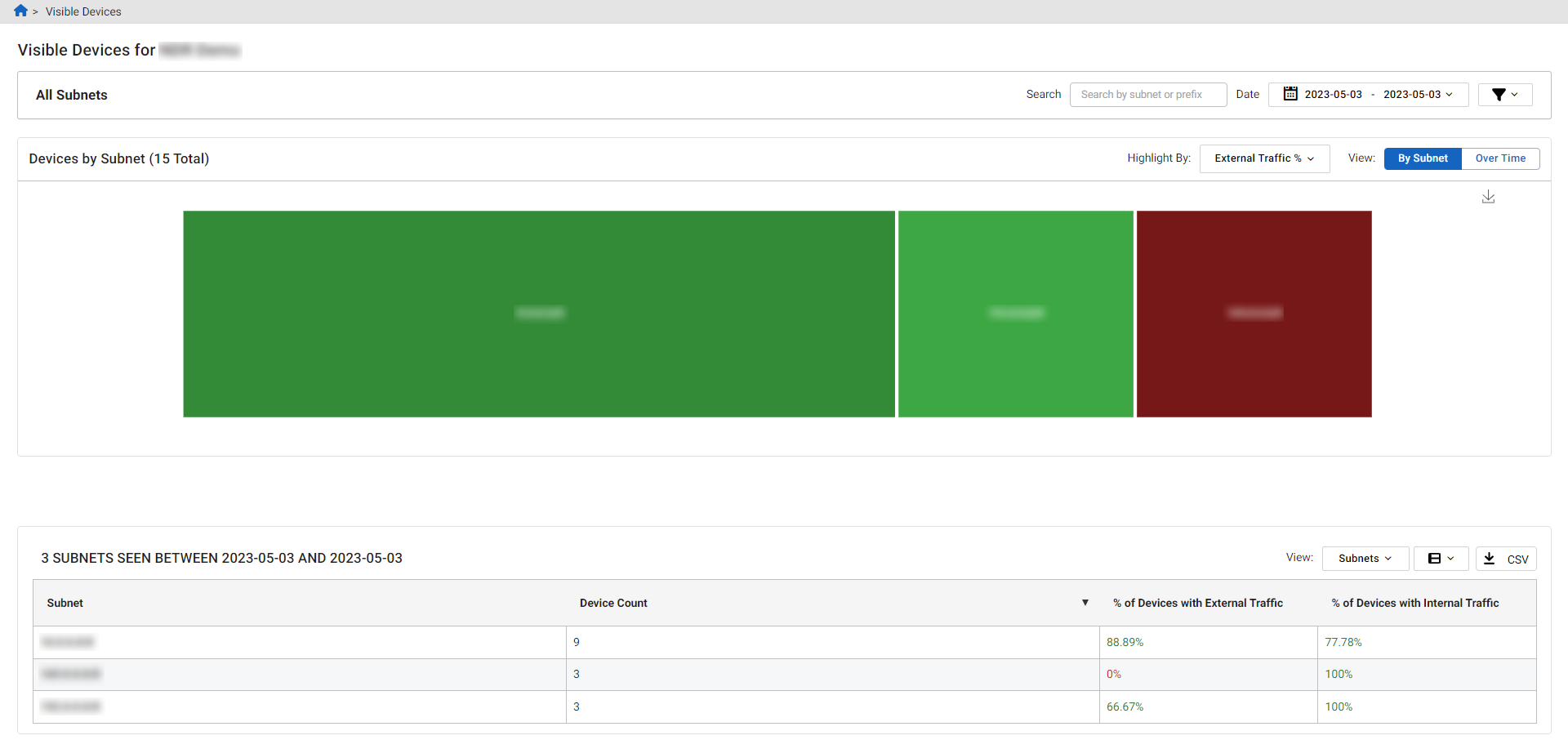Image resolution: width=1568 pixels, height=740 pixels.
Task: Switch view to Over Time
Action: point(1500,158)
